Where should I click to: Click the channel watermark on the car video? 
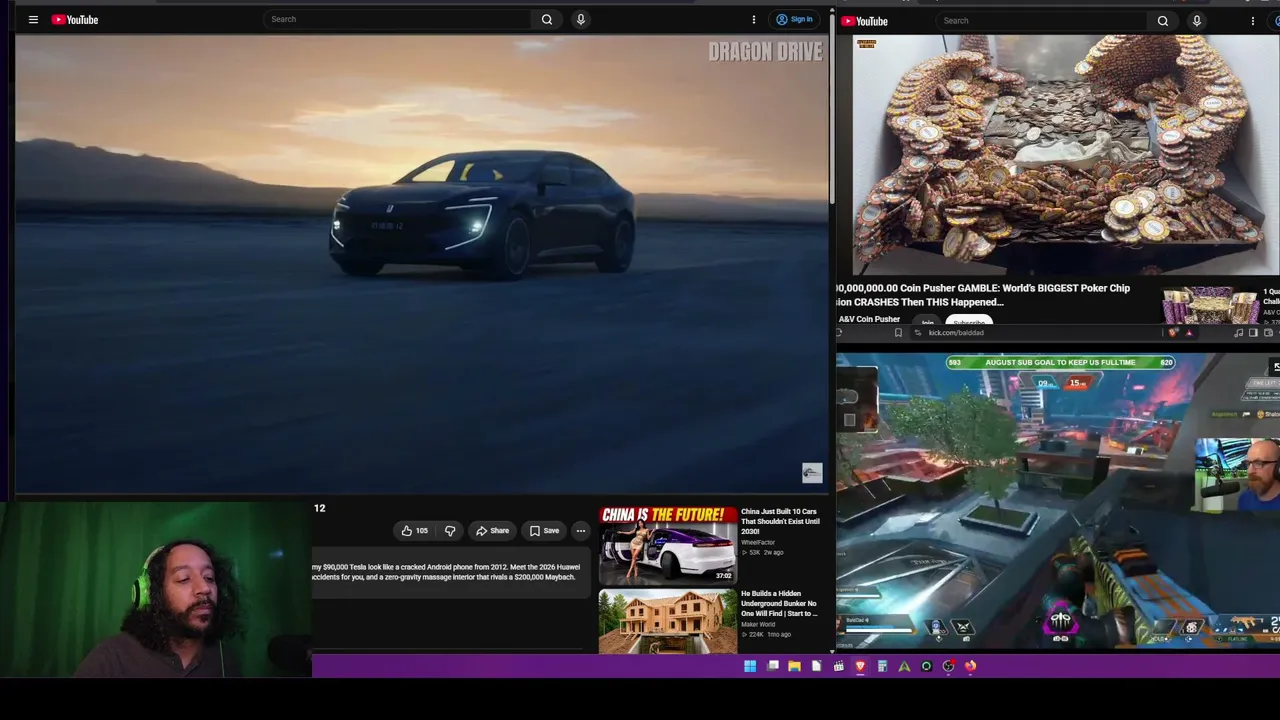click(812, 473)
